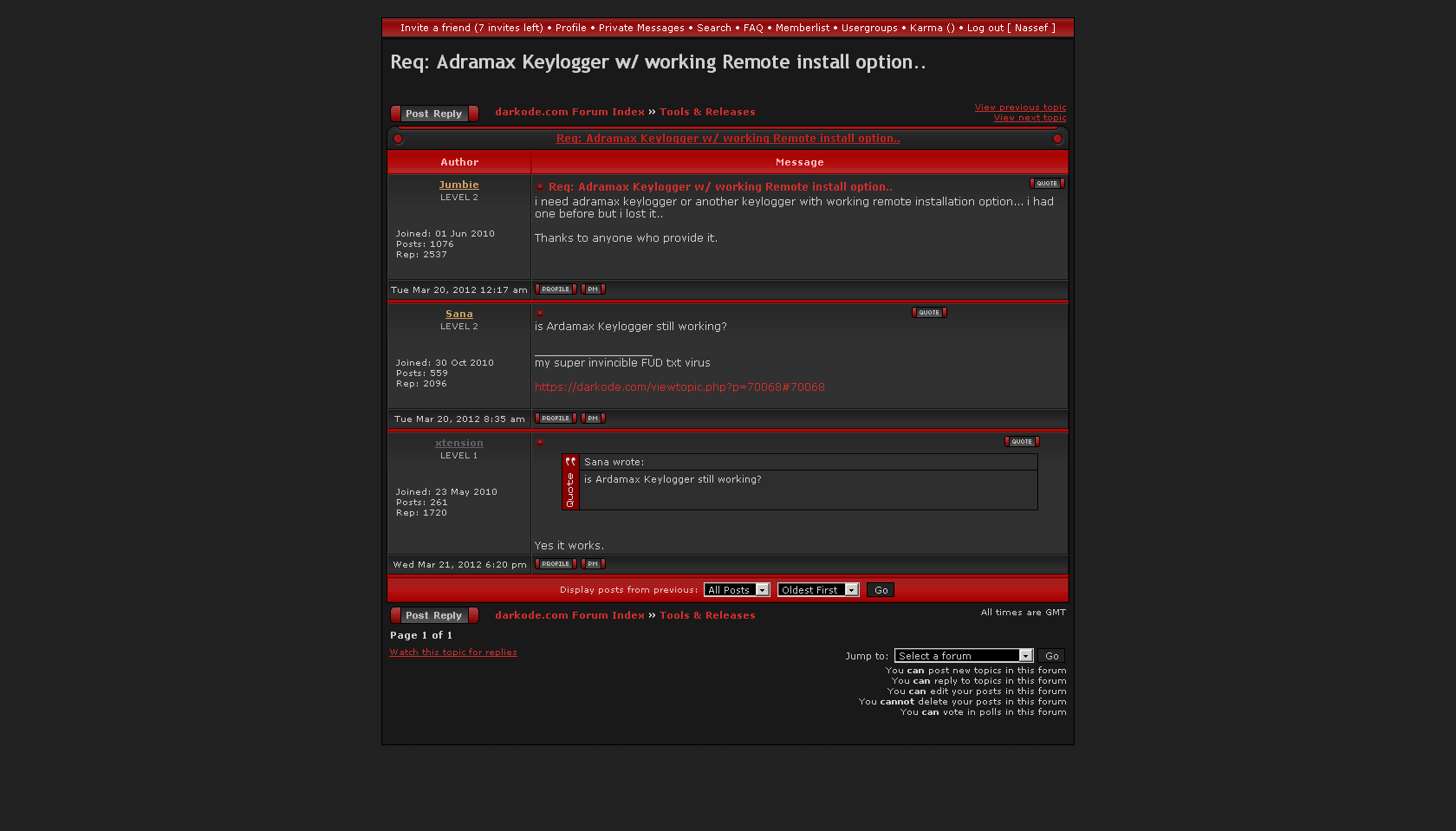The height and width of the screenshot is (831, 1456).
Task: Expand the All Posts dropdown
Action: [736, 590]
